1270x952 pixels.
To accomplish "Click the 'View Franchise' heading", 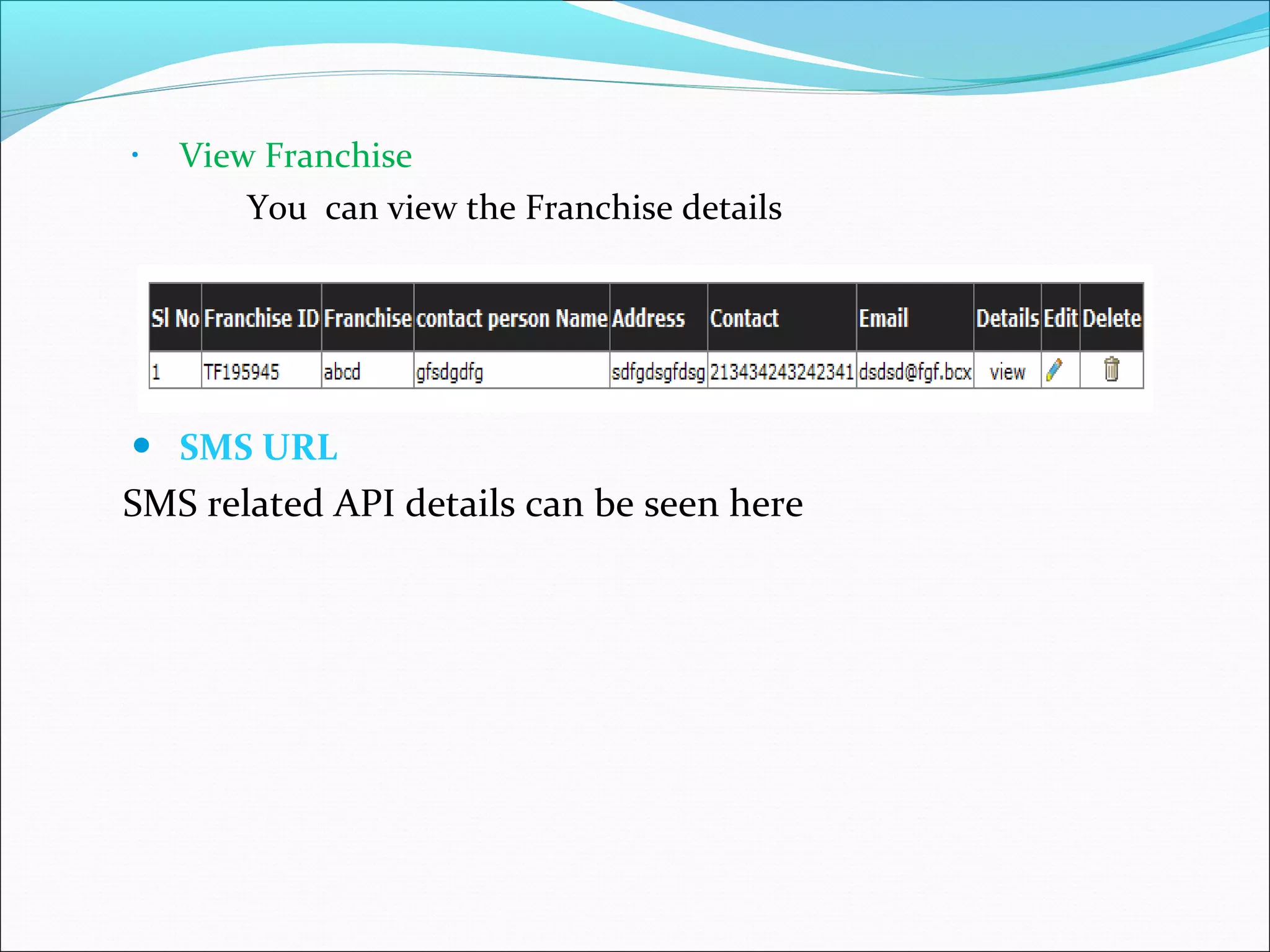I will pyautogui.click(x=295, y=155).
